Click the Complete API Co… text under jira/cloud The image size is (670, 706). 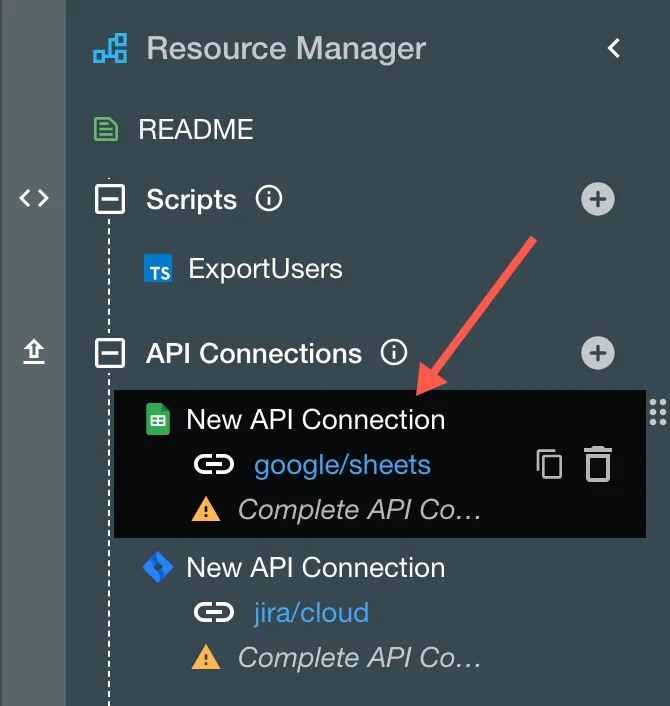coord(359,658)
